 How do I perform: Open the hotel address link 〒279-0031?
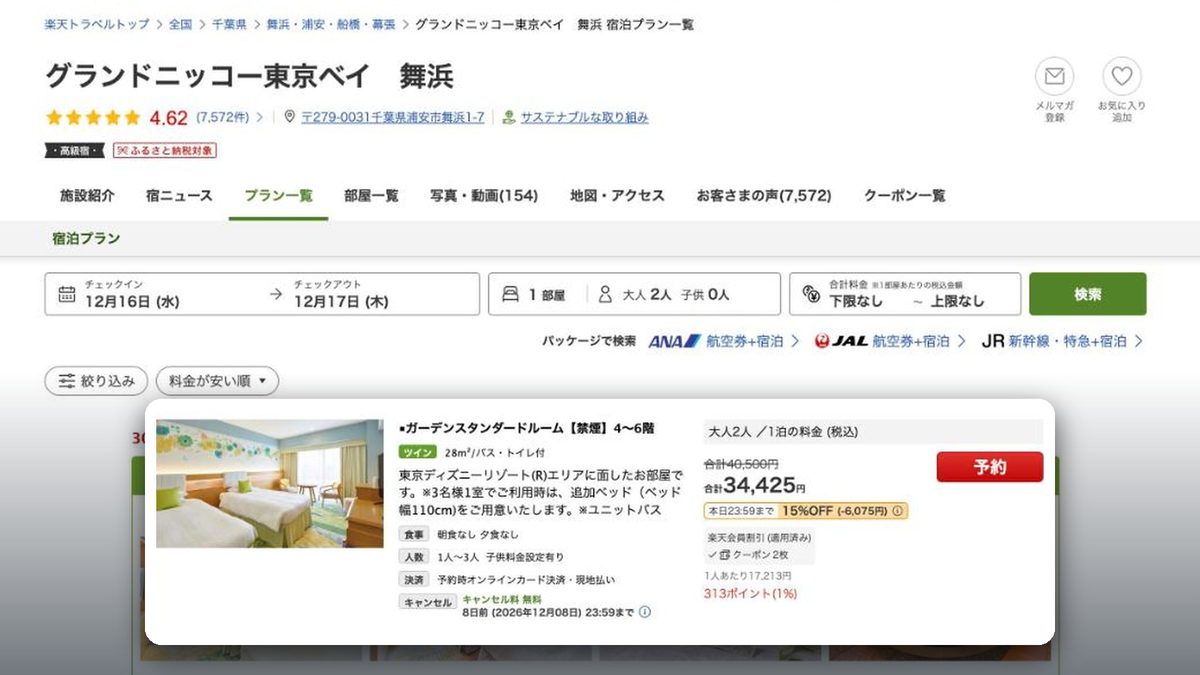point(393,117)
